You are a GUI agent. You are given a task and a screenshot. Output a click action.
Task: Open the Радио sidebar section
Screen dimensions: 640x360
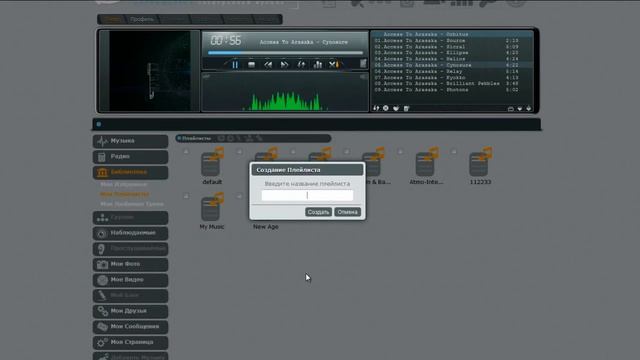[130, 157]
